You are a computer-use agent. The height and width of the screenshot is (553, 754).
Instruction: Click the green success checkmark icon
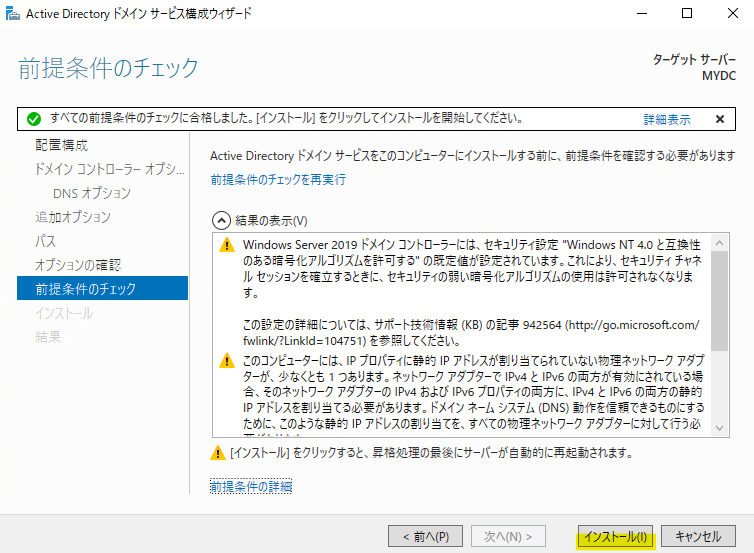[34, 118]
